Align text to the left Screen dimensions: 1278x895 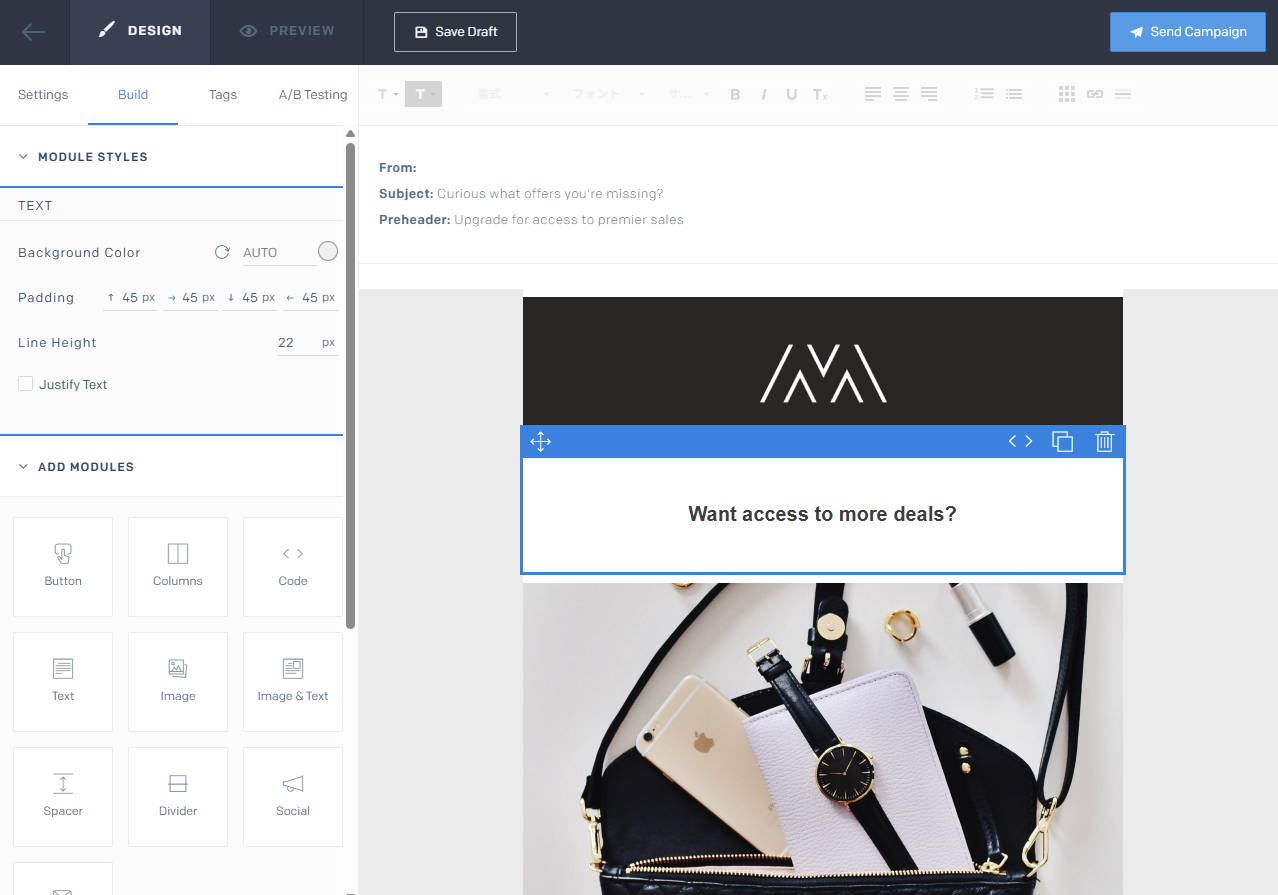873,94
